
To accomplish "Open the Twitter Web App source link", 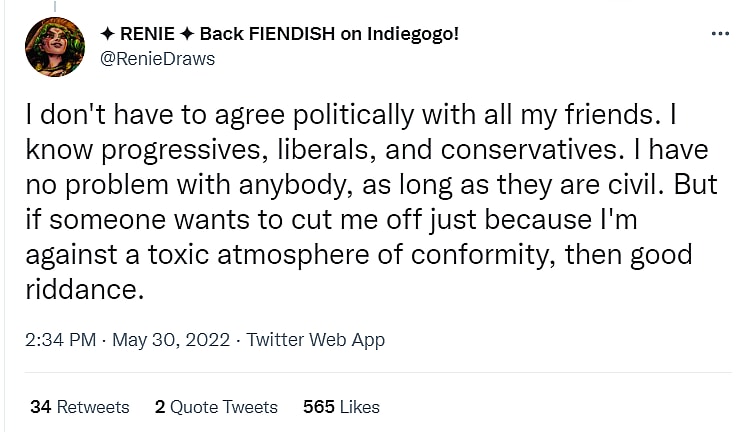I will pyautogui.click(x=315, y=340).
